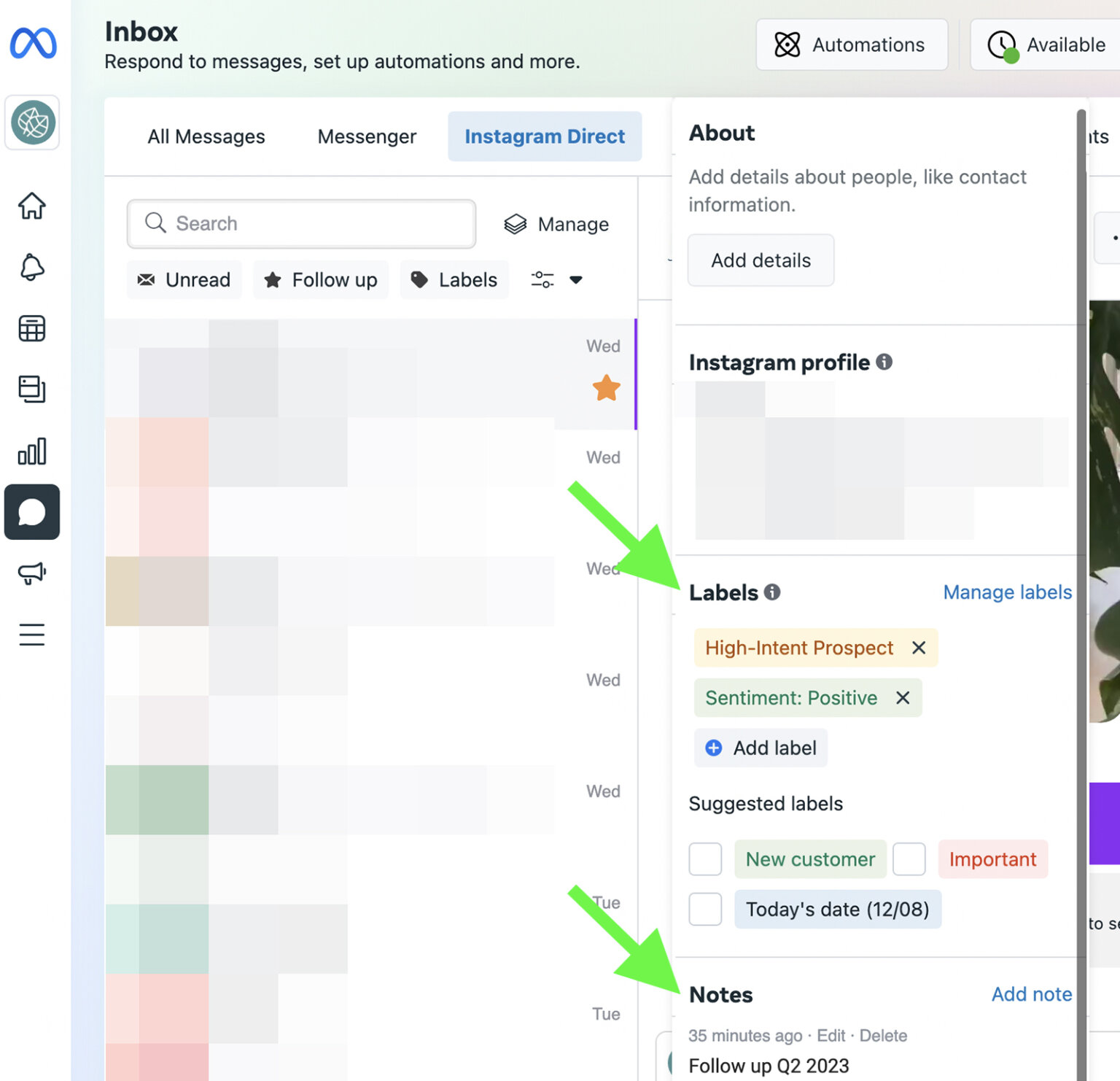Click the Add details button
This screenshot has width=1120, height=1081.
point(761,260)
